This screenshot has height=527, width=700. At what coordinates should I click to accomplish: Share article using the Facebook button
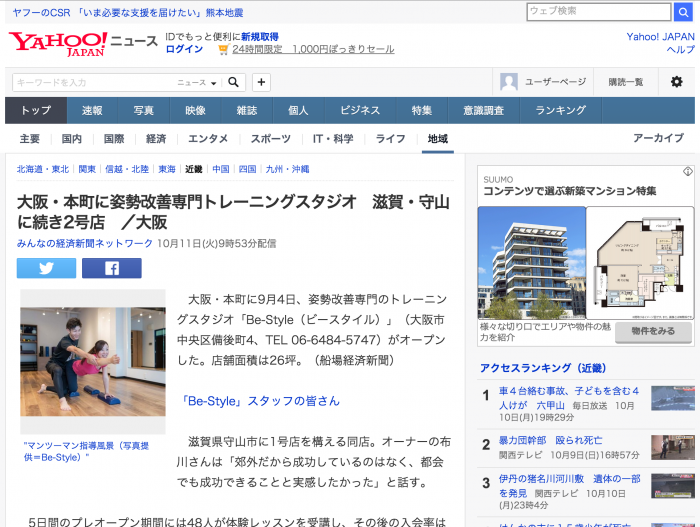tap(111, 268)
